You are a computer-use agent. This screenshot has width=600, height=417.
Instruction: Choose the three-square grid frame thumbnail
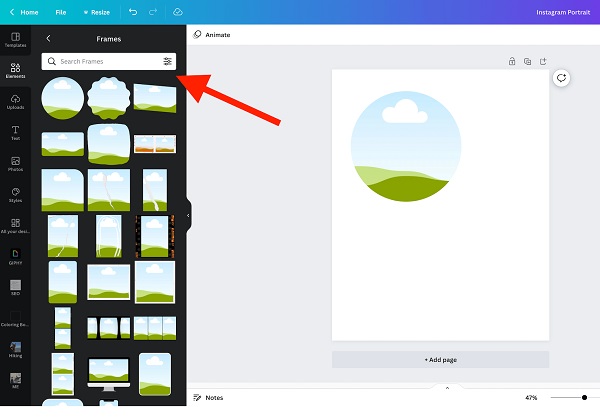point(155,328)
